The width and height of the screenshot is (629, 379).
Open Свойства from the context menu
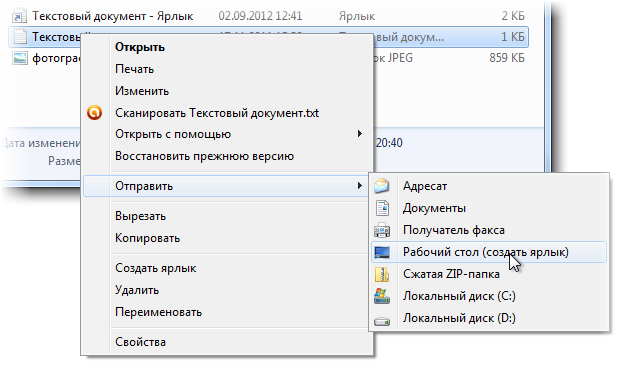click(227, 342)
